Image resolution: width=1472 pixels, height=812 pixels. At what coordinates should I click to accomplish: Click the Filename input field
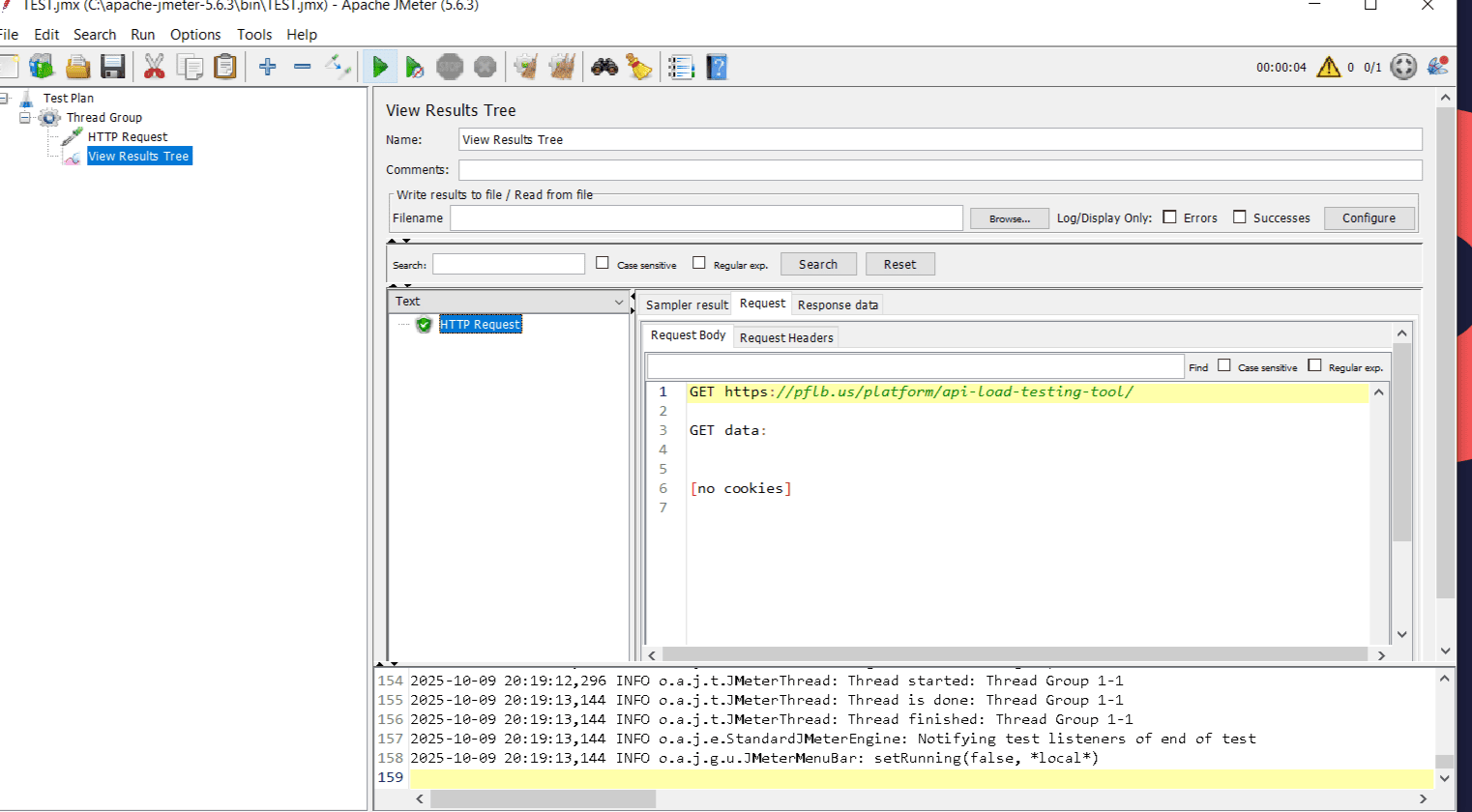(706, 218)
